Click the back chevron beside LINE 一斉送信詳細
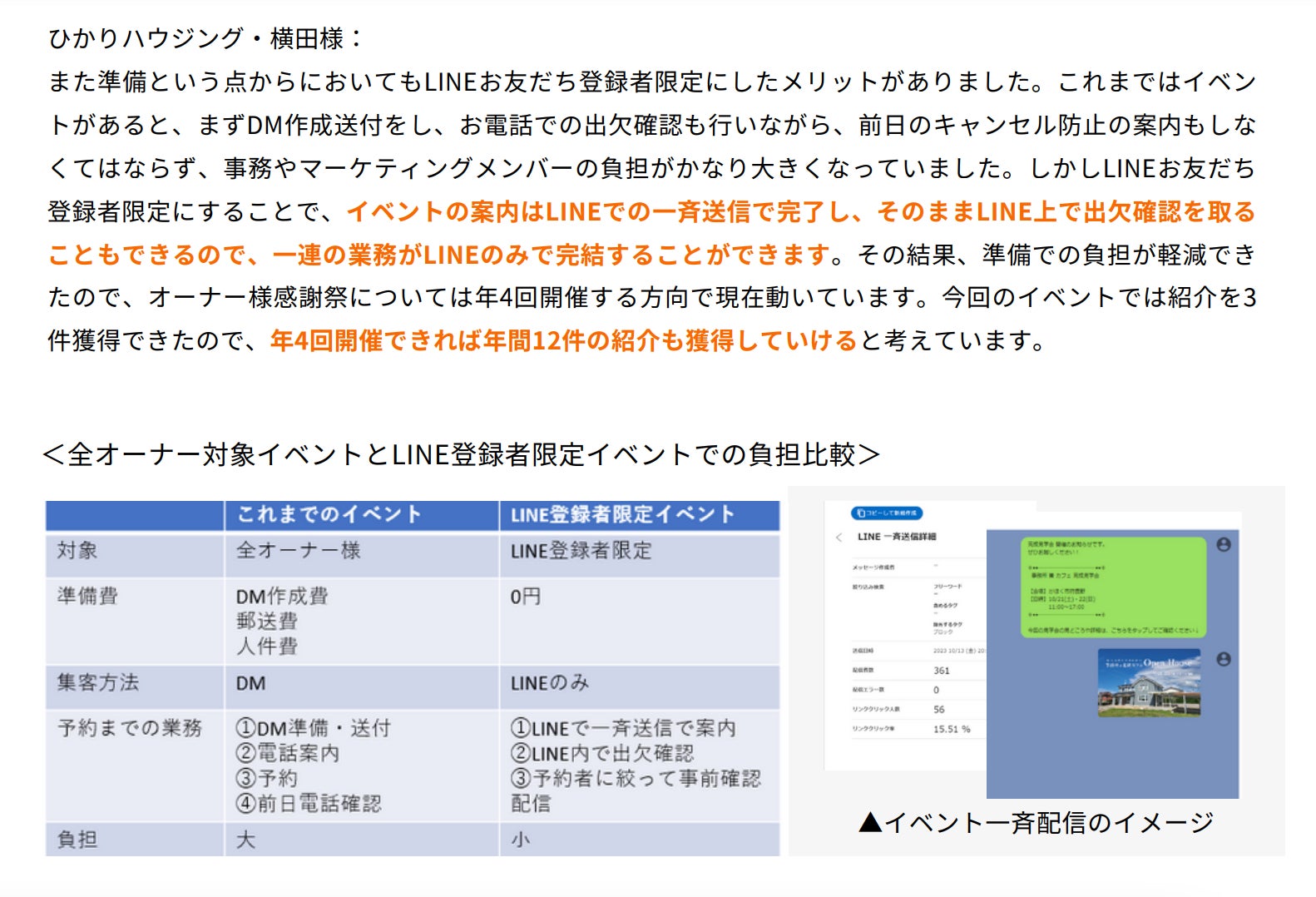This screenshot has width=1316, height=897. coord(839,537)
